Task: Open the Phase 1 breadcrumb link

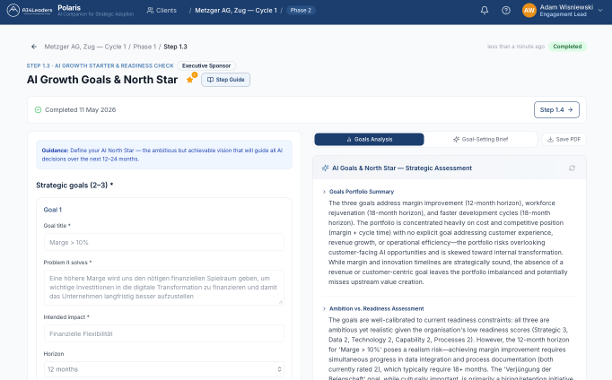Action: pos(144,46)
